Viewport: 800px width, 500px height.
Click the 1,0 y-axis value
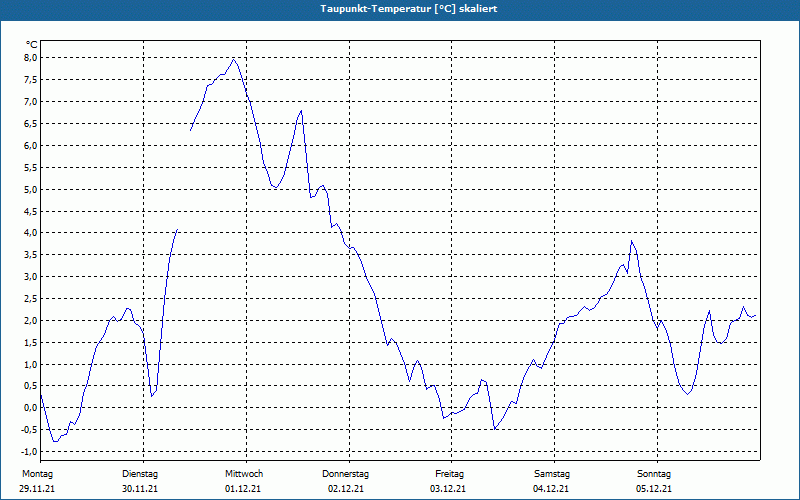[x=31, y=364]
